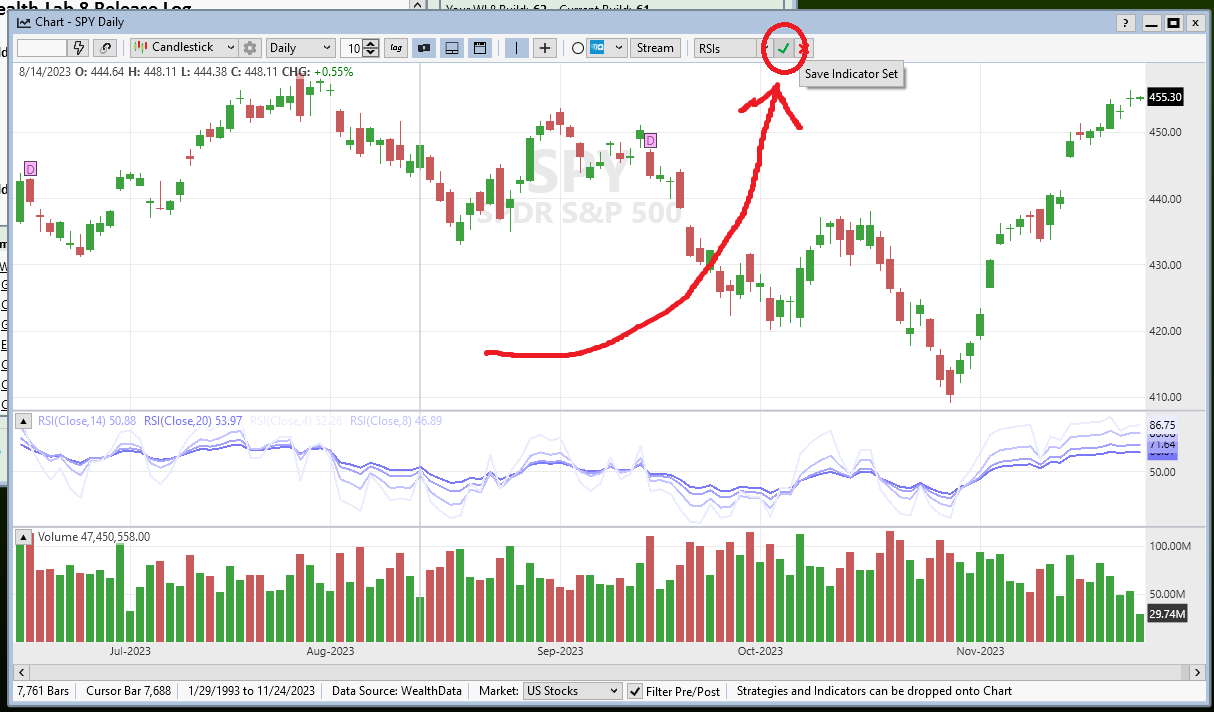This screenshot has height=712, width=1214.
Task: Click the empty symbol input box
Action: pos(42,47)
